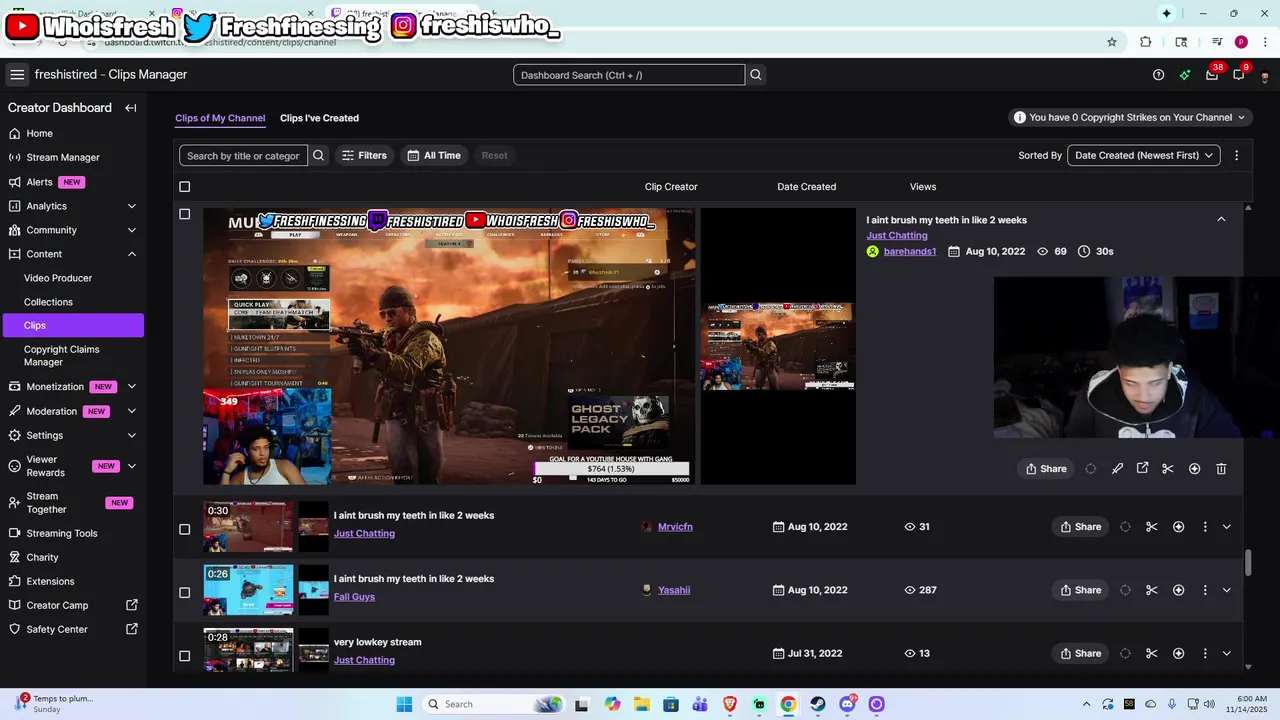Open Chrome extensions puzzle icon
The height and width of the screenshot is (720, 1280).
1146,42
